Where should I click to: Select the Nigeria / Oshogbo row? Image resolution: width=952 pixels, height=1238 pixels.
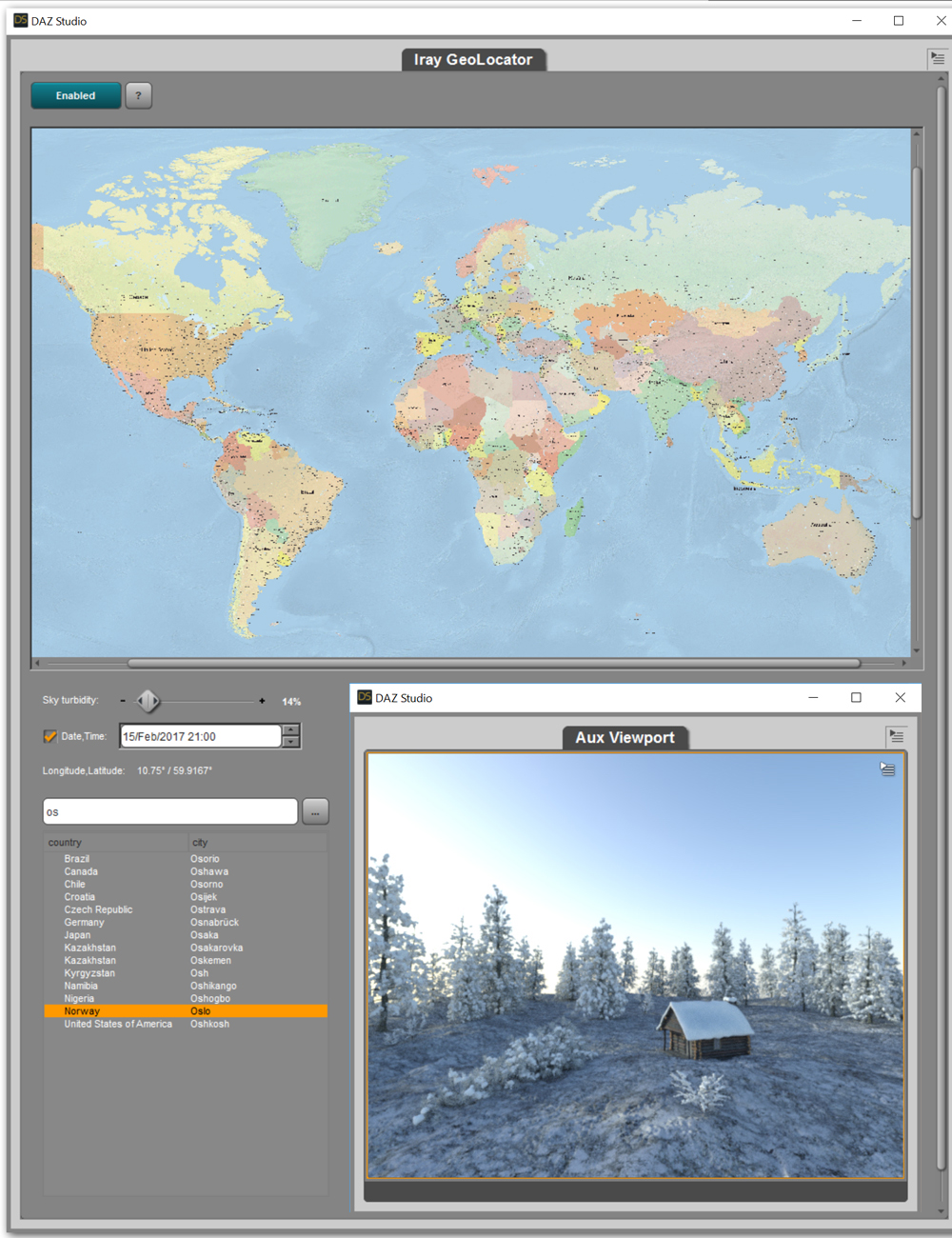coord(186,998)
